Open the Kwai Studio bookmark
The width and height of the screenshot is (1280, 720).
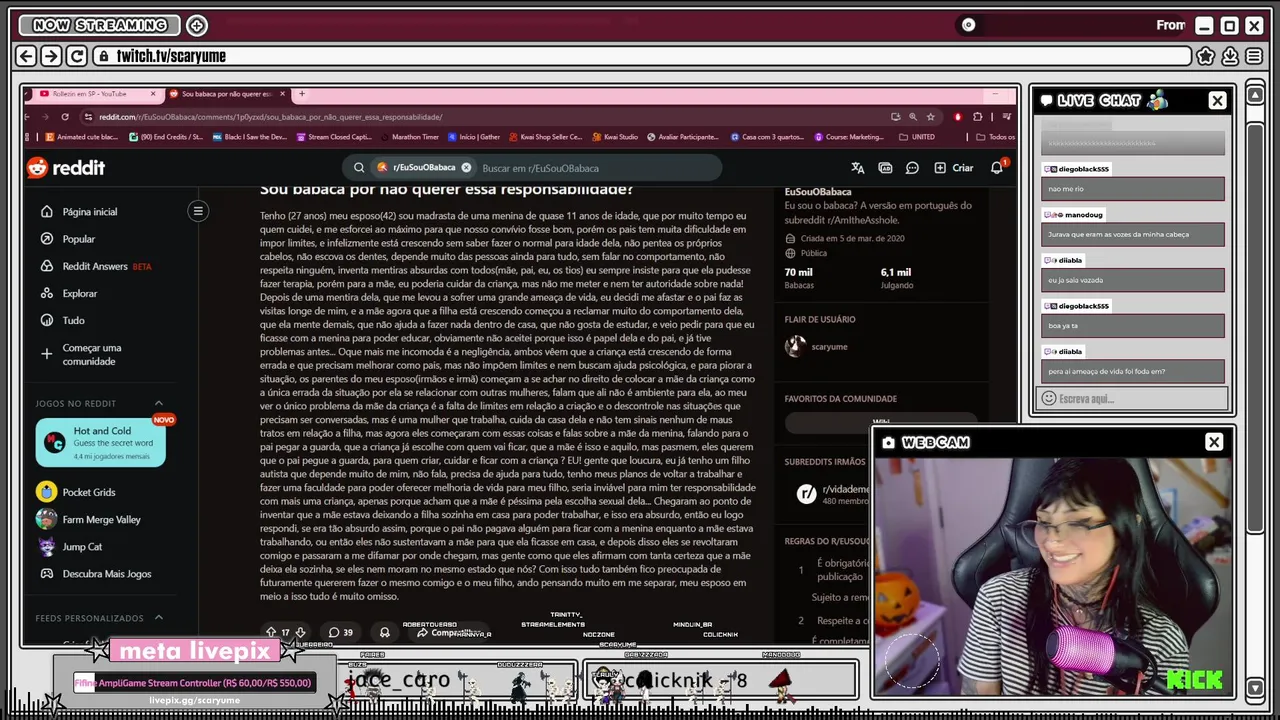point(614,137)
